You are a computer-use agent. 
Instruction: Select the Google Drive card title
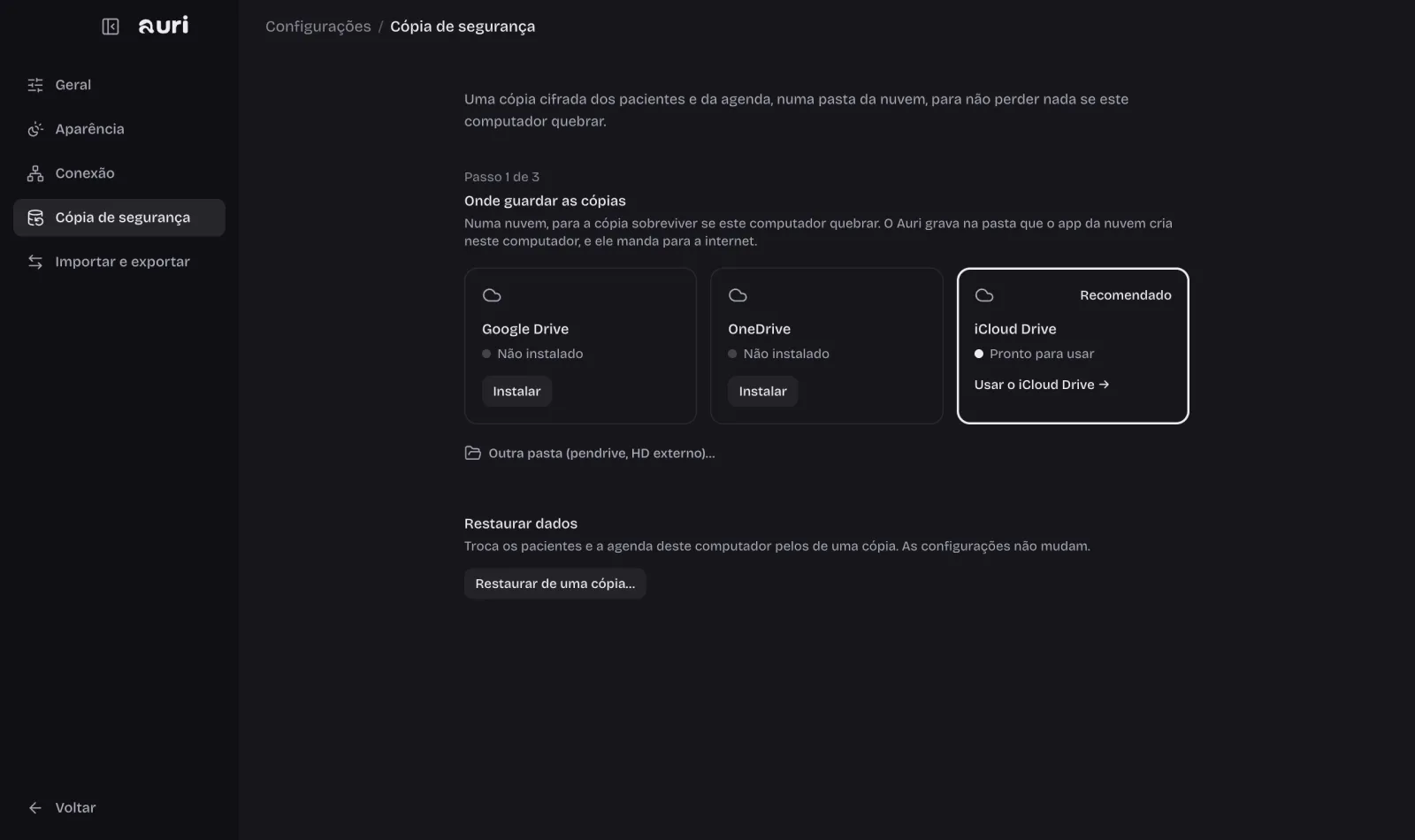[525, 329]
